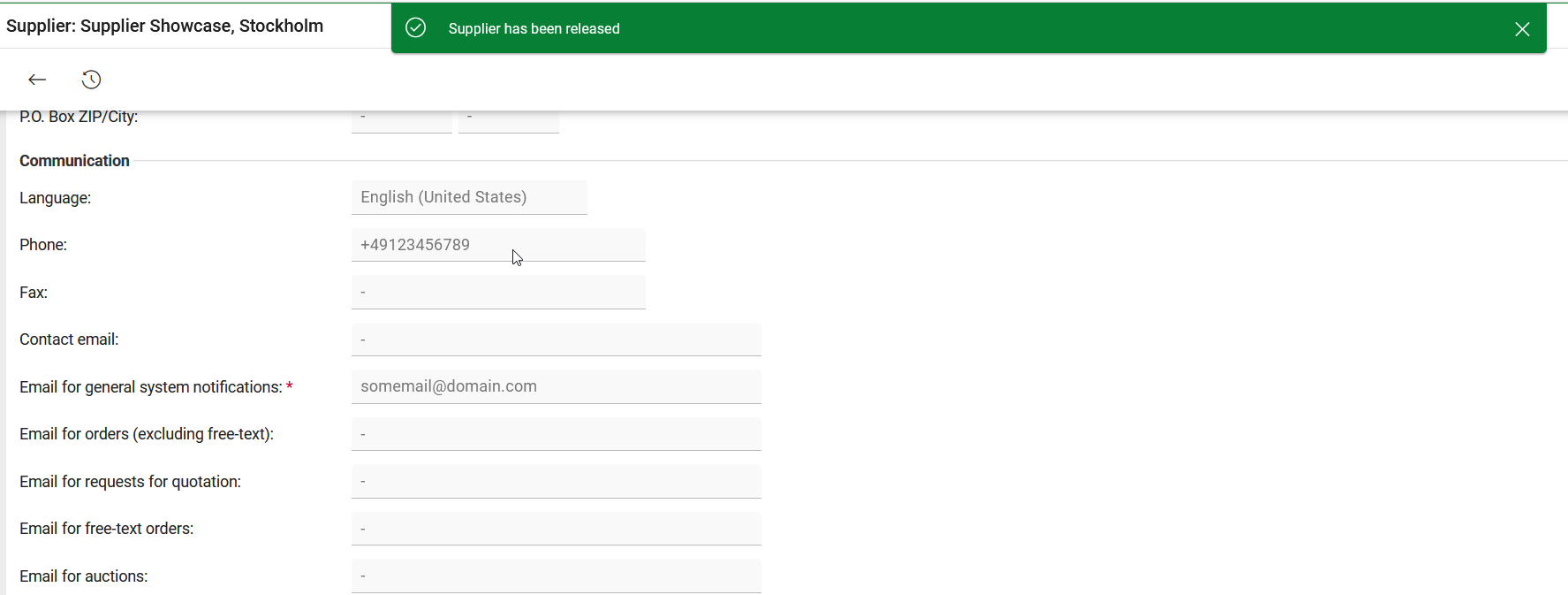Dismiss the 'Supplier has been released' notification
Screen dimensions: 1568x595
1521,29
